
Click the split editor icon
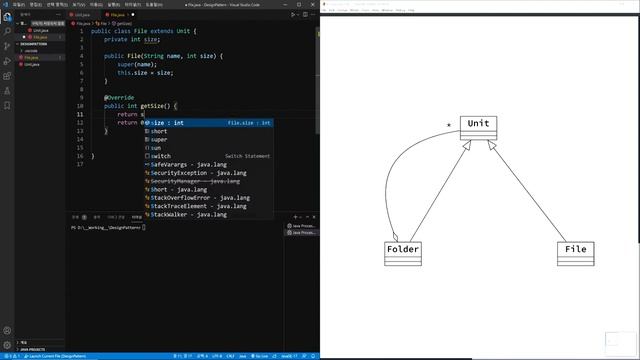point(305,15)
